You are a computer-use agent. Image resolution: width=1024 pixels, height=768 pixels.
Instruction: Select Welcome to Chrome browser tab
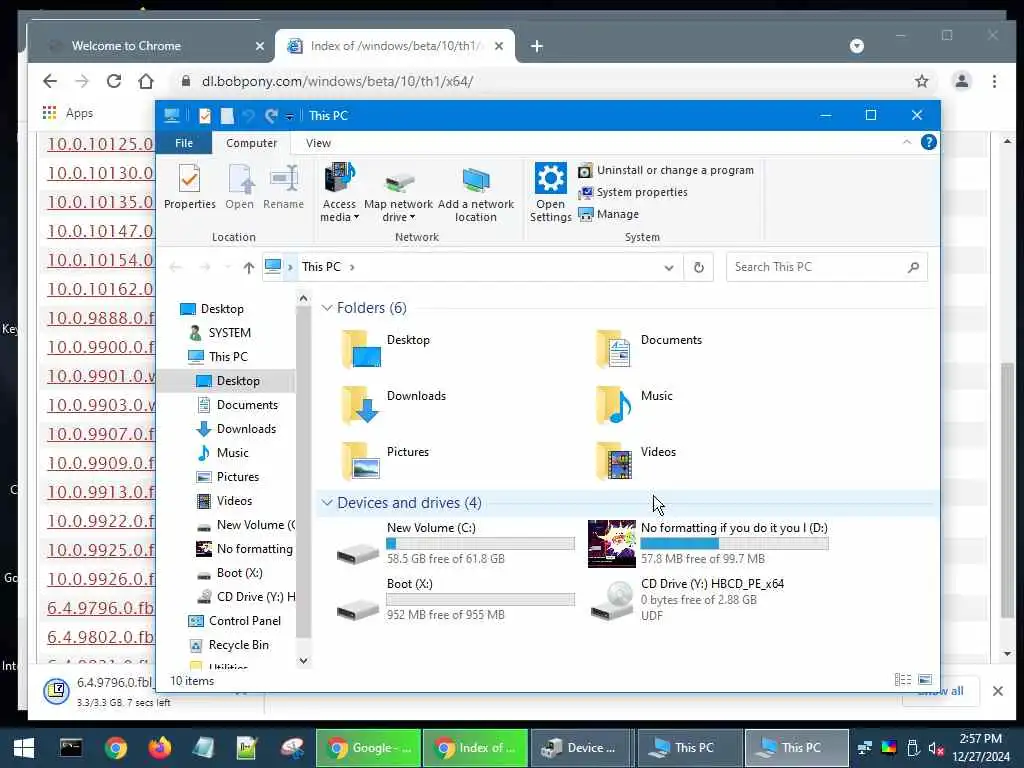(x=151, y=46)
